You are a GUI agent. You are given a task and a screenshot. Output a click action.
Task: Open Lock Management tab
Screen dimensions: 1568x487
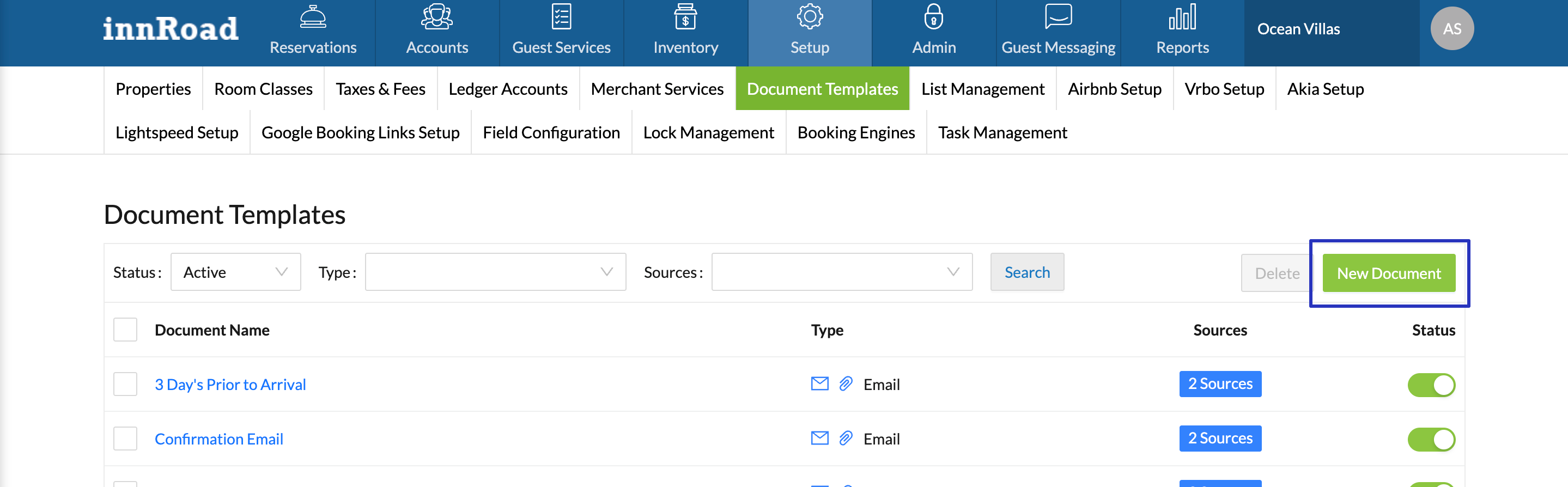pos(708,132)
